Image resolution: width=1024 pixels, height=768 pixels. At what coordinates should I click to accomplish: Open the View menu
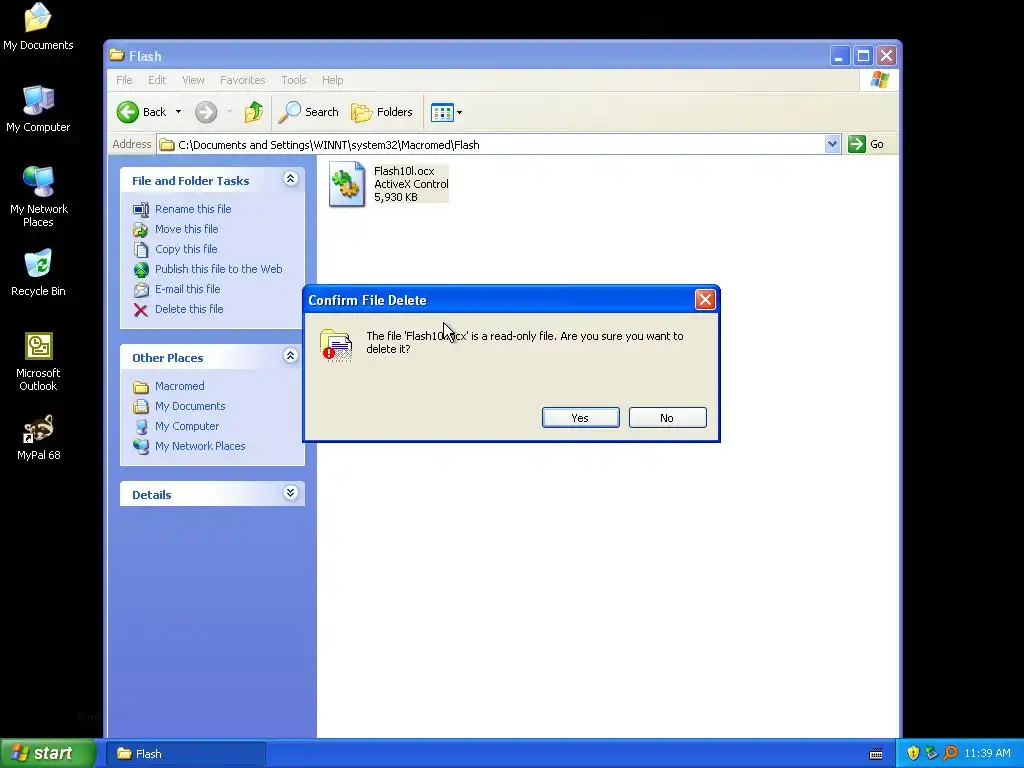point(193,80)
